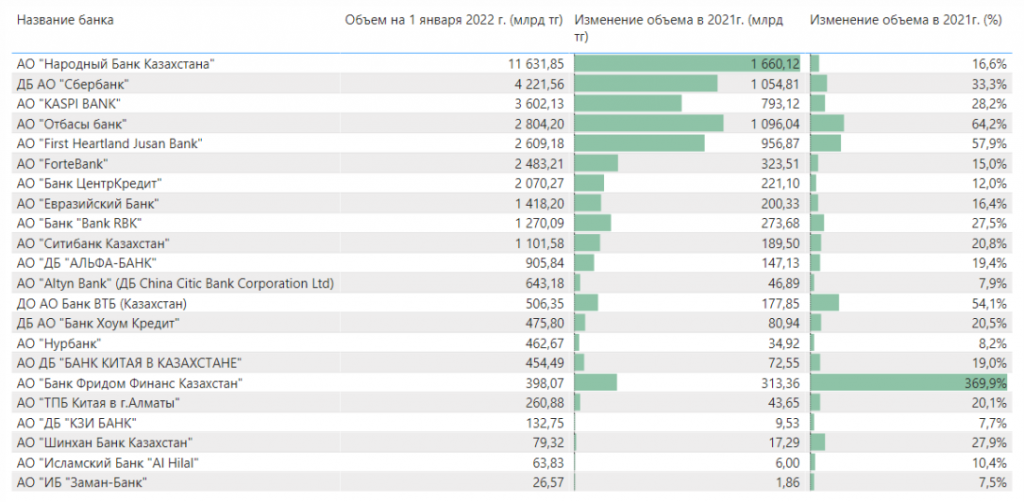Sort by 'Объем на 1 января 2022 г.' header

coord(453,20)
